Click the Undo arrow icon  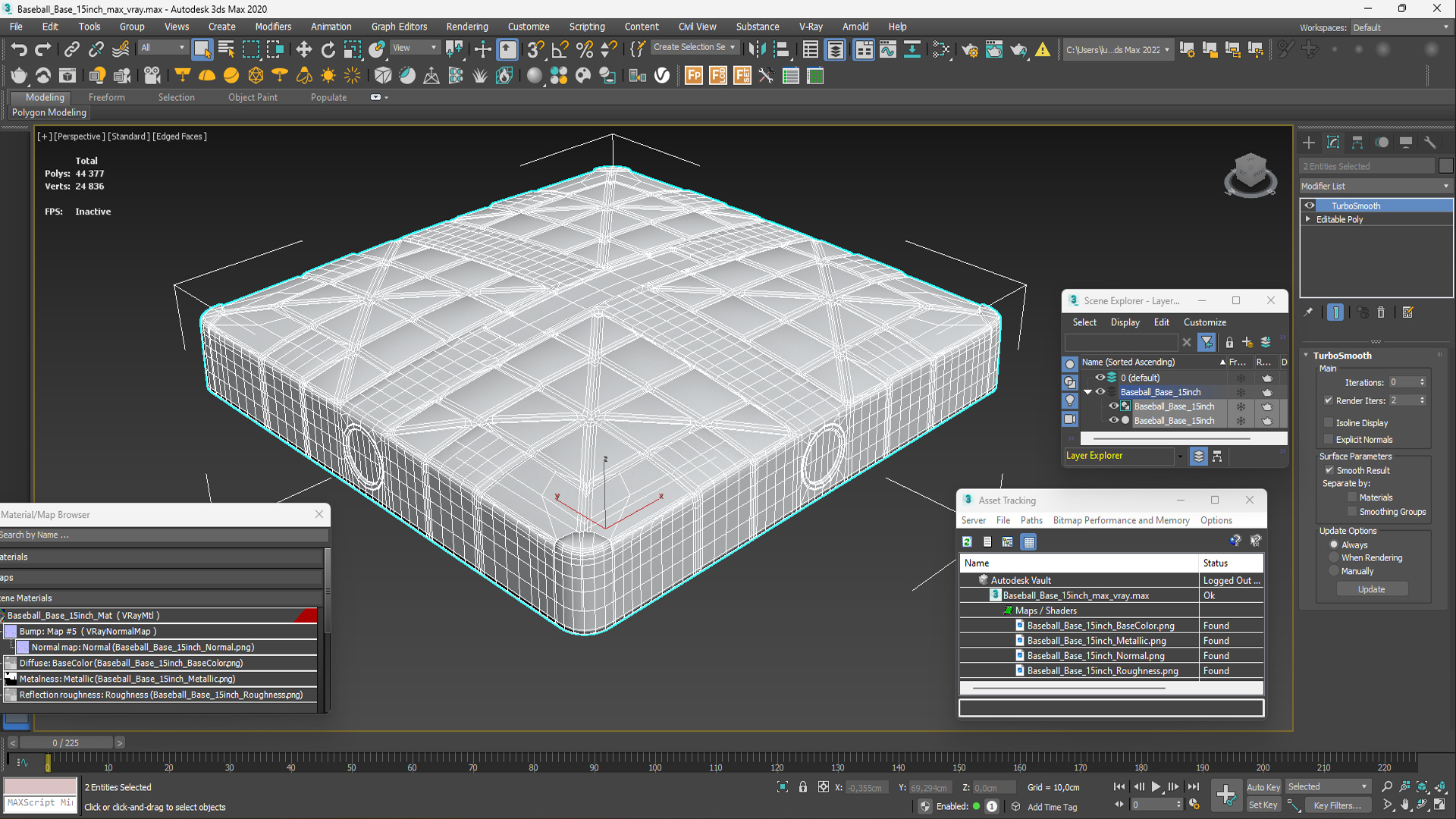click(x=19, y=50)
